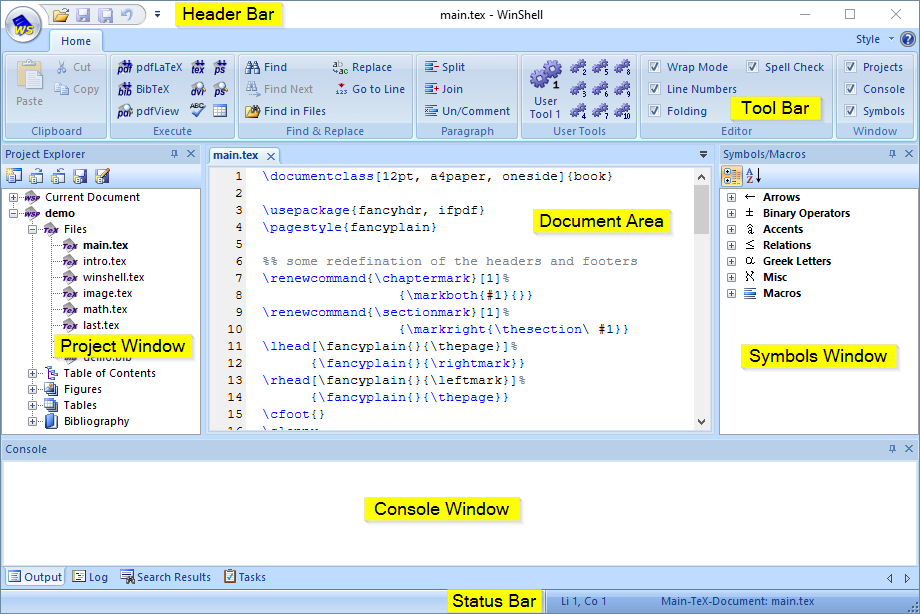Click 'Li 1, Co 1' in status bar

click(x=584, y=601)
